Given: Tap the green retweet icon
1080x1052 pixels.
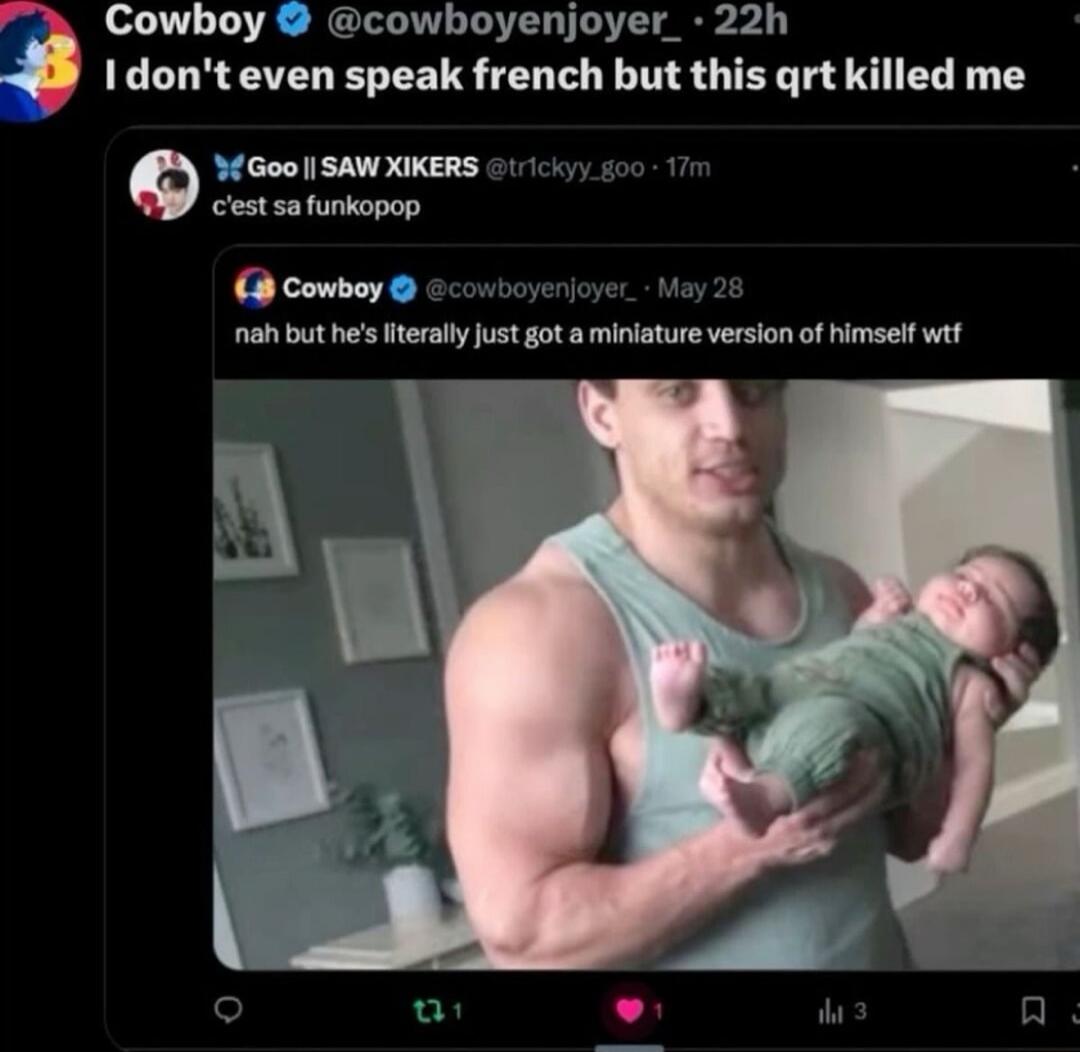Looking at the screenshot, I should (x=426, y=1011).
